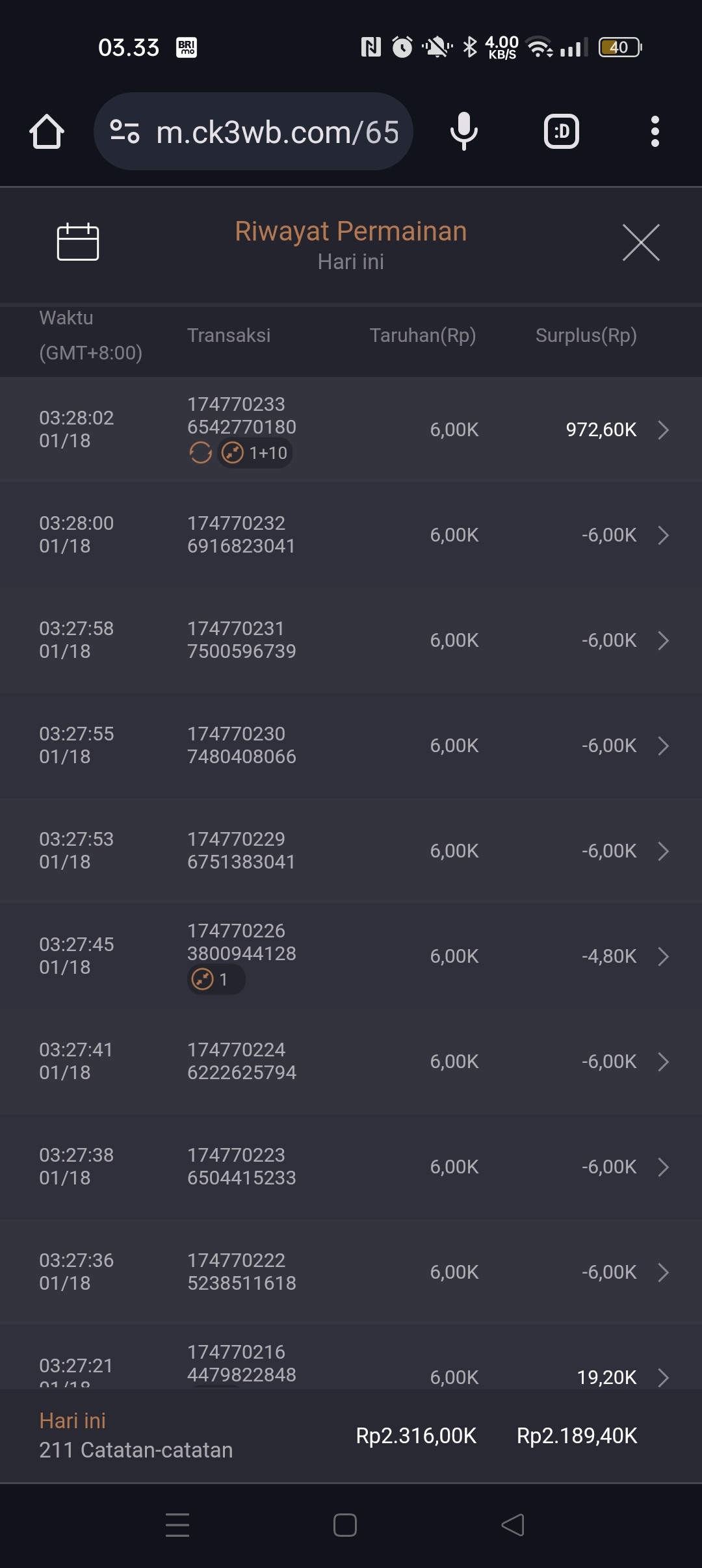Open details for the 19,20K surplus row
The width and height of the screenshot is (702, 1568).
663,1377
